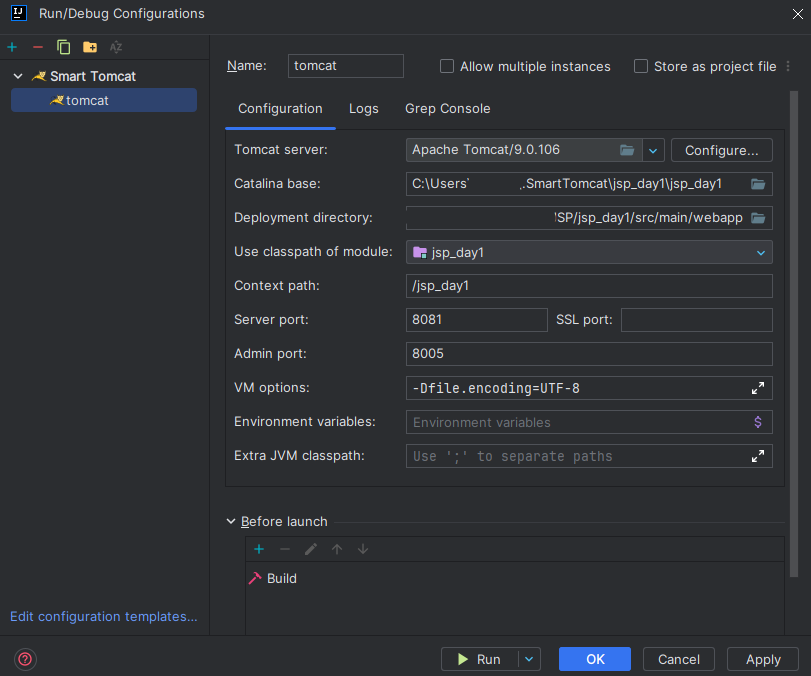The width and height of the screenshot is (811, 676).
Task: Enable Allow multiple instances
Action: [x=447, y=66]
